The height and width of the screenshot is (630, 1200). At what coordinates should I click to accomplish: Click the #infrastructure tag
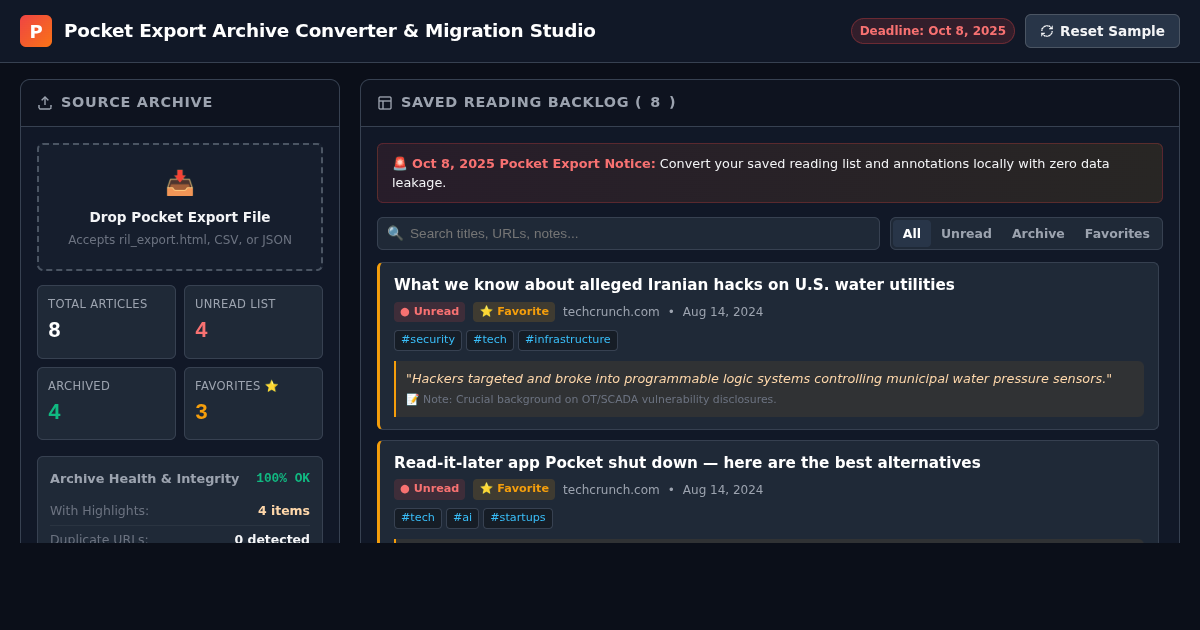(568, 340)
